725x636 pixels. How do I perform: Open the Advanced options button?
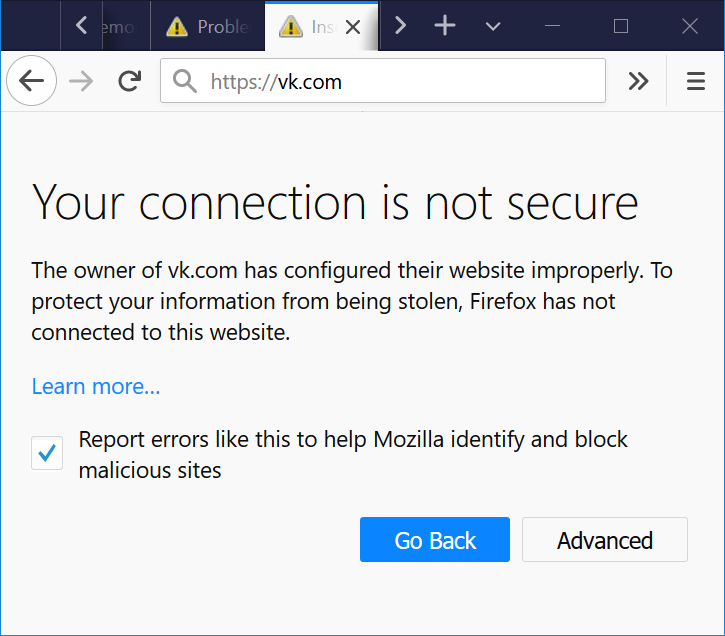coord(605,539)
